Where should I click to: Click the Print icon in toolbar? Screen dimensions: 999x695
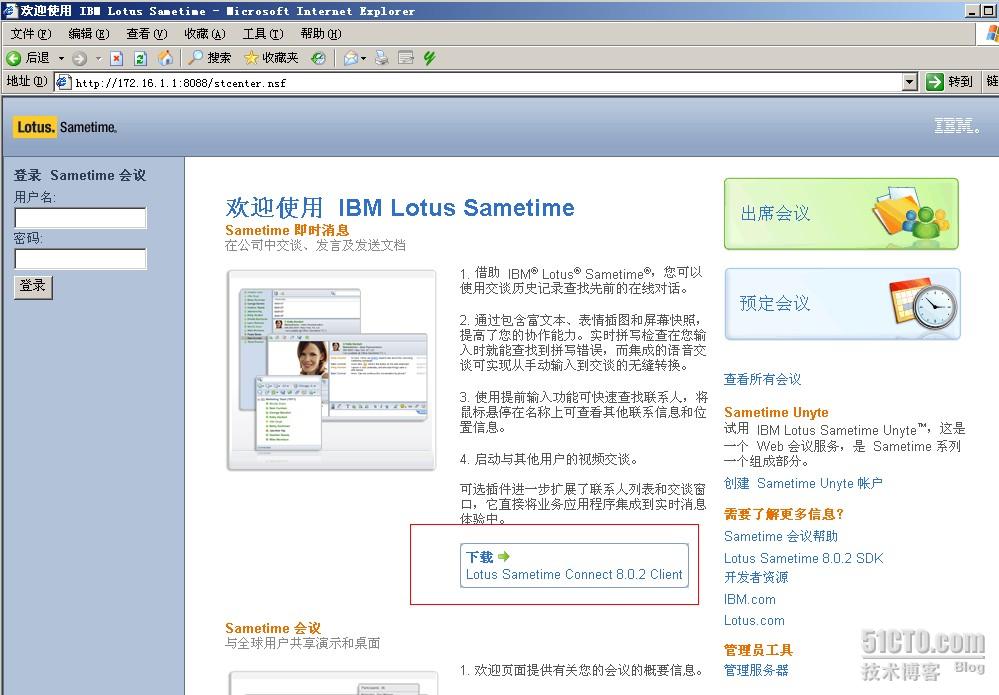382,58
